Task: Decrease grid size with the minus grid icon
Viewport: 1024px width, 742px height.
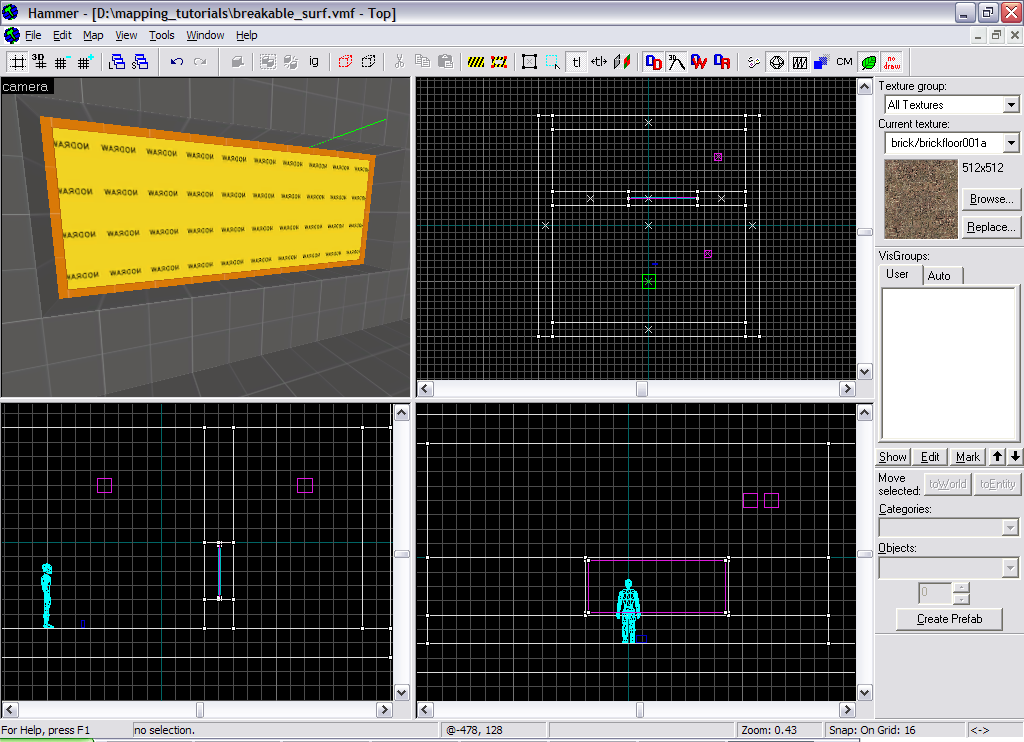Action: (x=62, y=62)
